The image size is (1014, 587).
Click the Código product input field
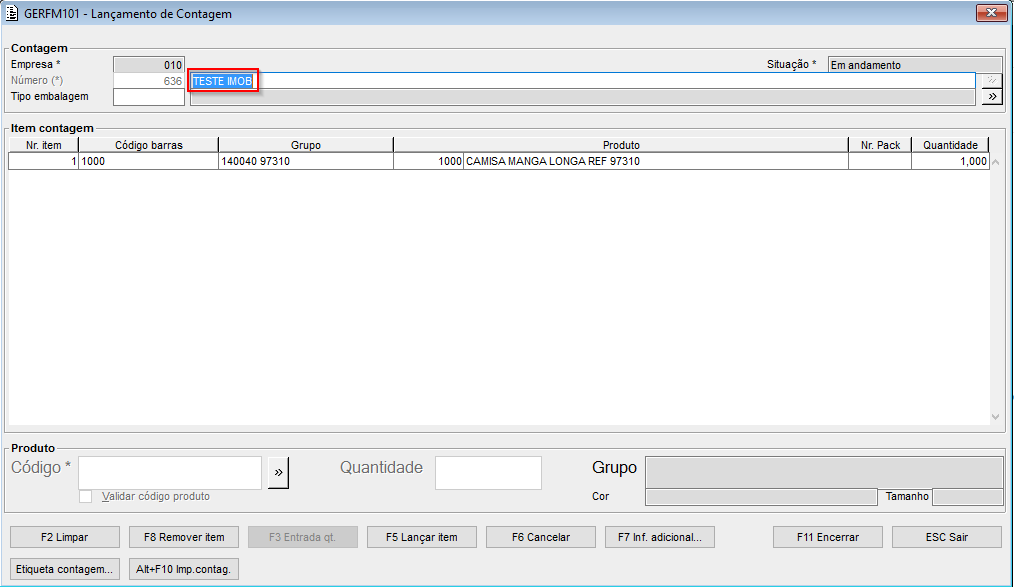tap(170, 473)
